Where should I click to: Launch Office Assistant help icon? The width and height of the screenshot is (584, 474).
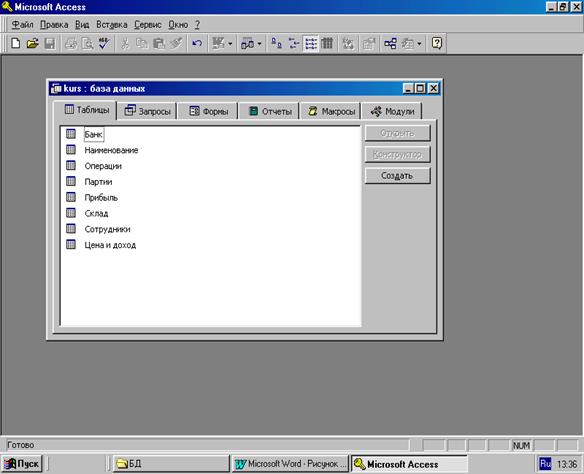(x=437, y=44)
